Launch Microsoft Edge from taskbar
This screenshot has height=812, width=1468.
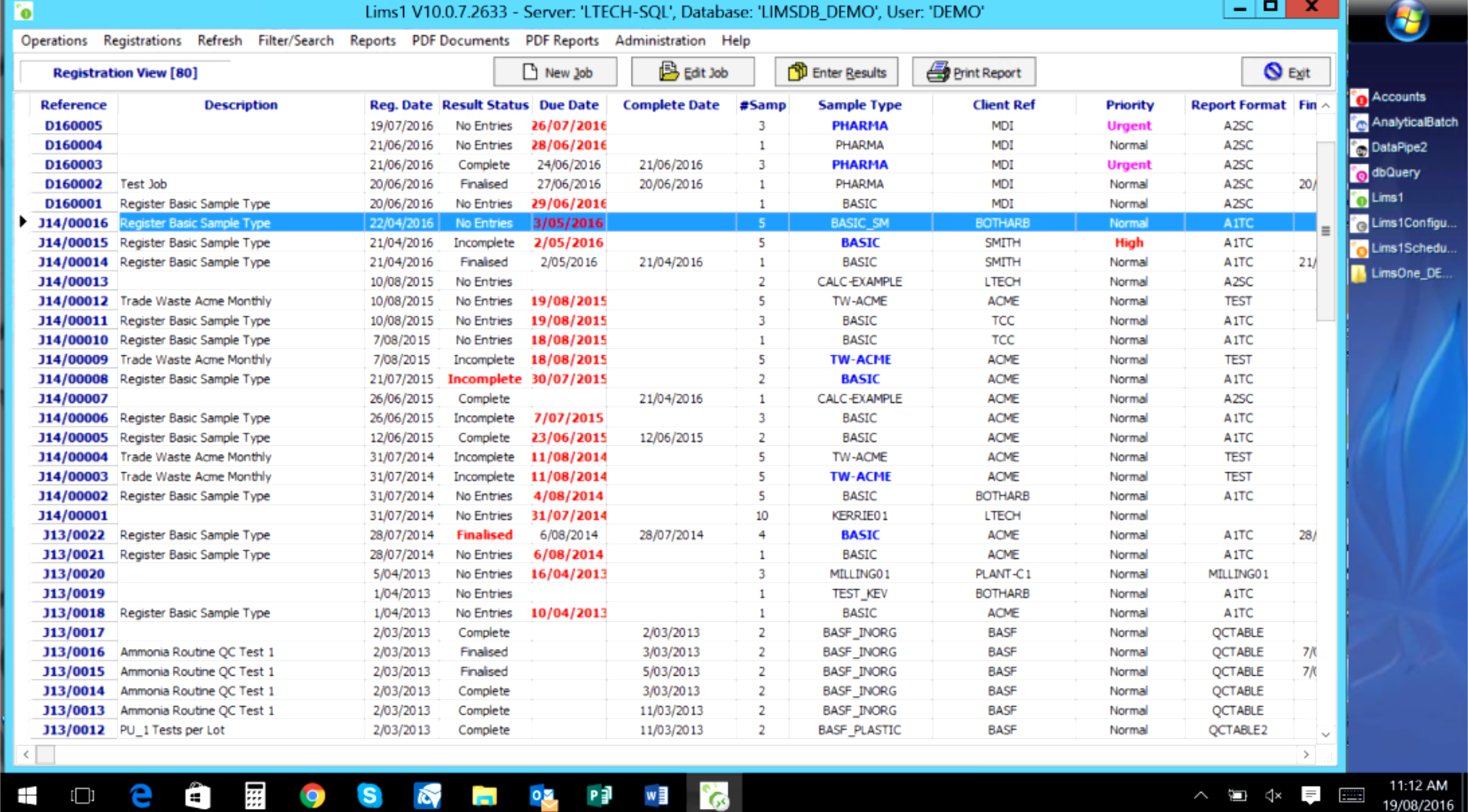click(x=140, y=795)
